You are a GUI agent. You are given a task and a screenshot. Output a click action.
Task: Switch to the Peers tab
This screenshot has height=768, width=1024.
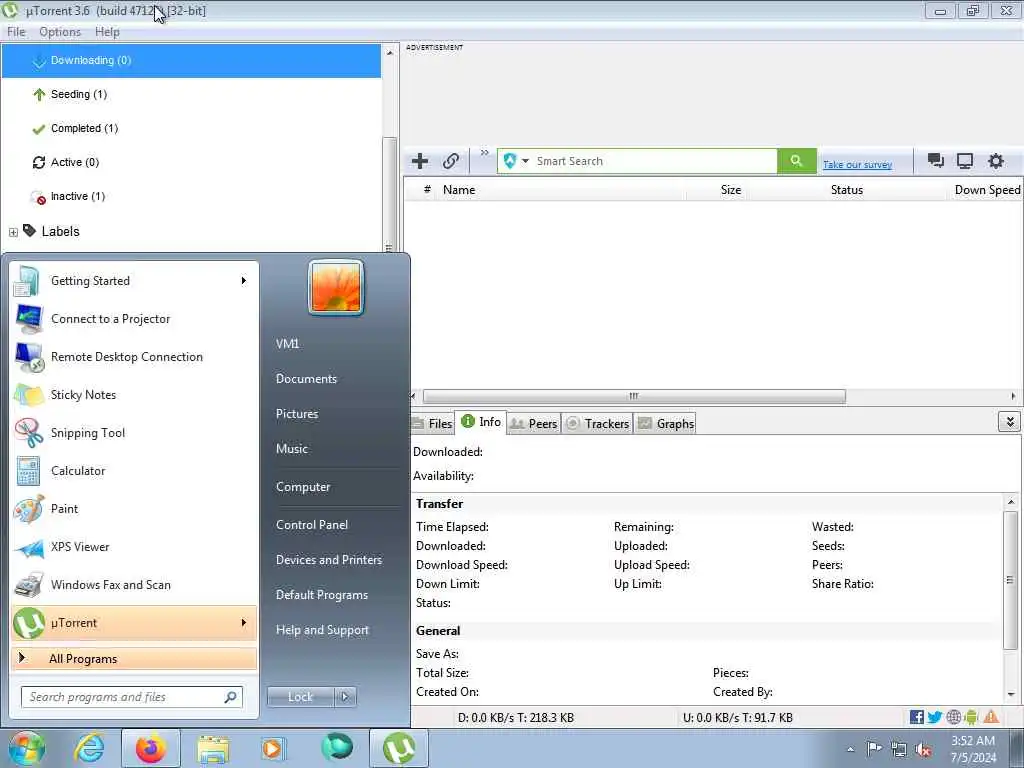[x=533, y=423]
